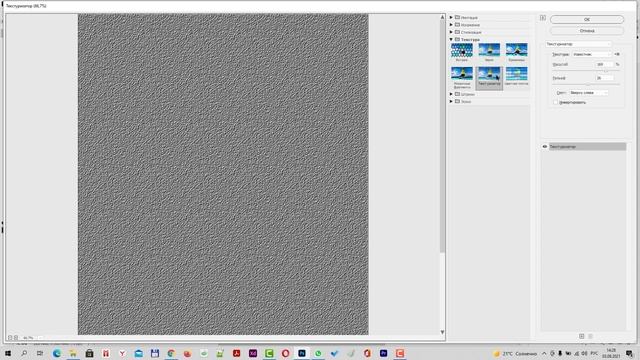Adjust the Масштаб (scaling) slider
The width and height of the screenshot is (640, 360).
(x=606, y=71)
